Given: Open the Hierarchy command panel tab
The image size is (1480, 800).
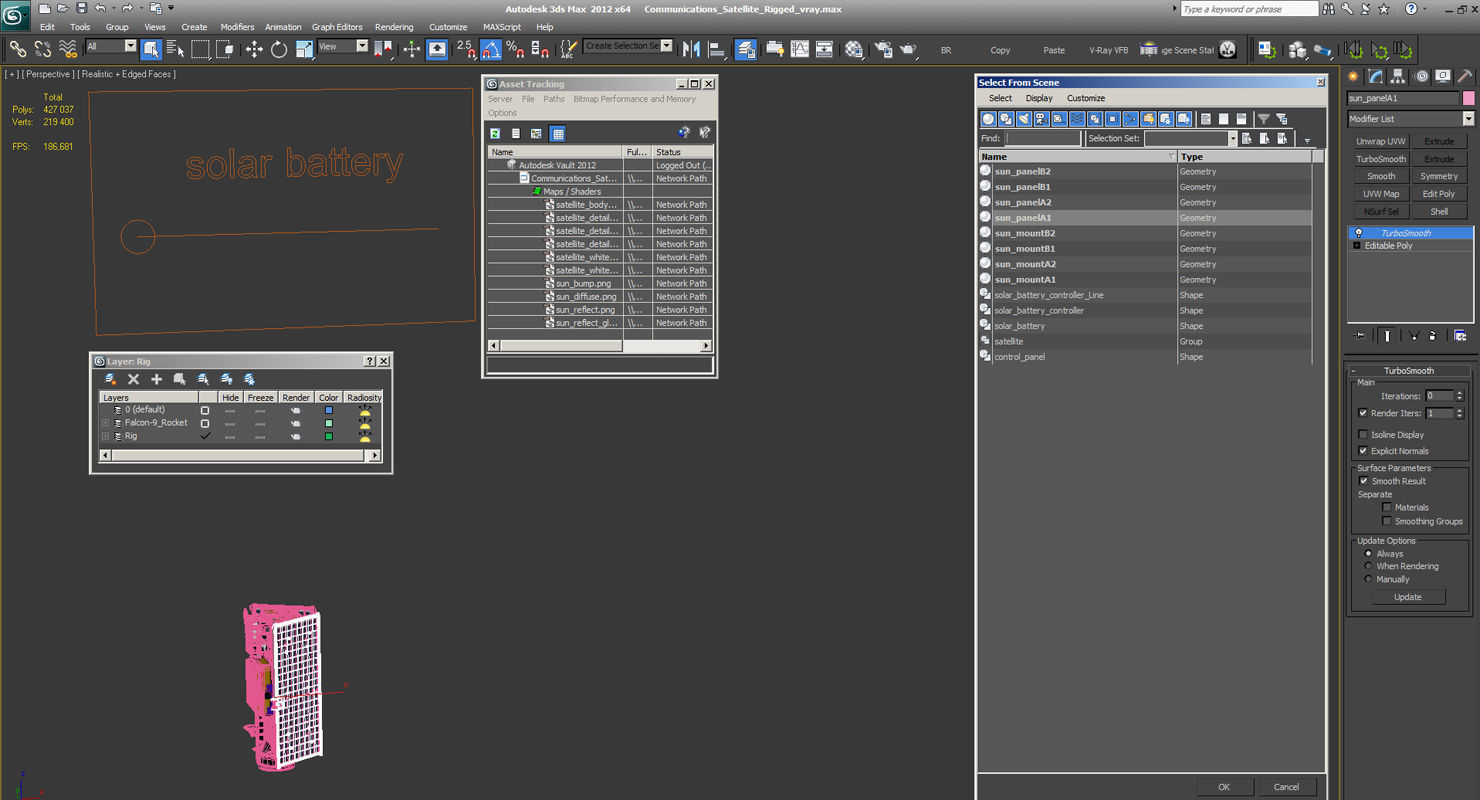Looking at the screenshot, I should [x=1398, y=76].
